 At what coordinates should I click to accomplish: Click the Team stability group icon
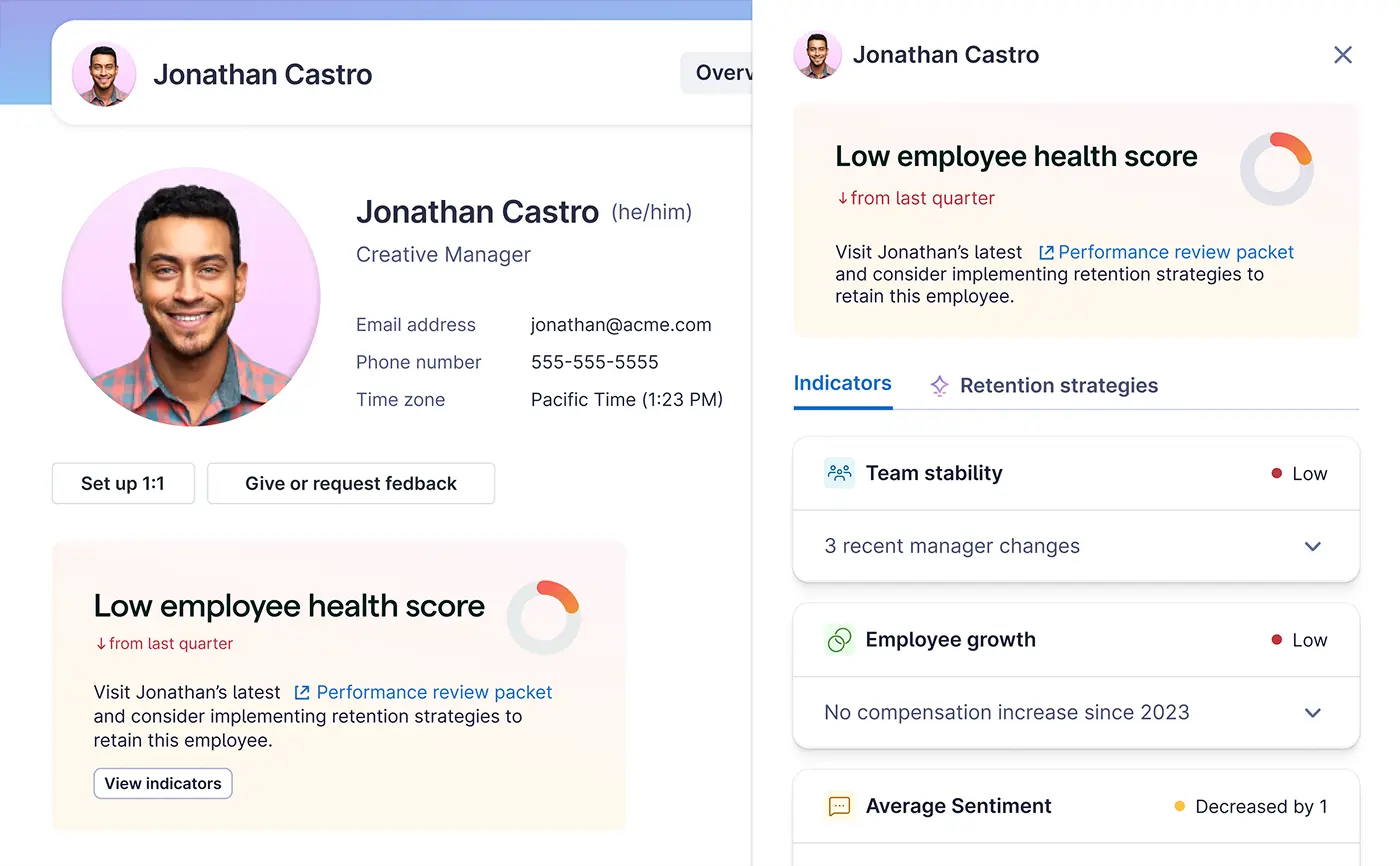coord(839,473)
